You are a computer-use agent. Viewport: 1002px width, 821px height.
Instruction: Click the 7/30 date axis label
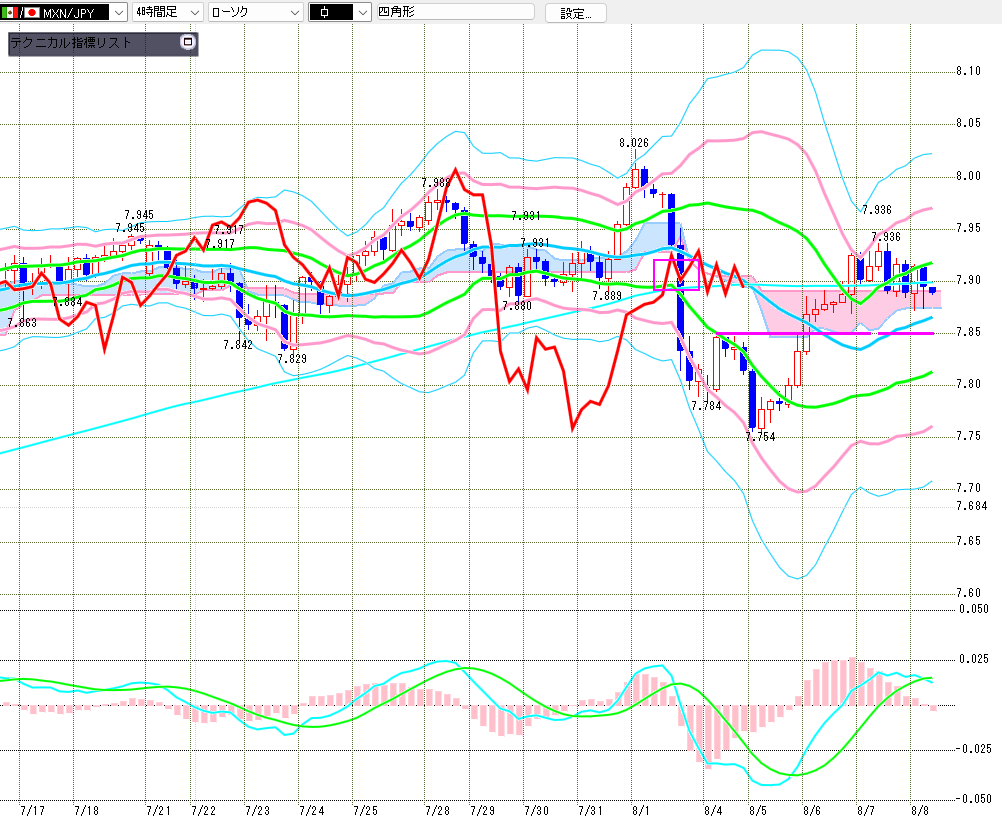(x=536, y=811)
